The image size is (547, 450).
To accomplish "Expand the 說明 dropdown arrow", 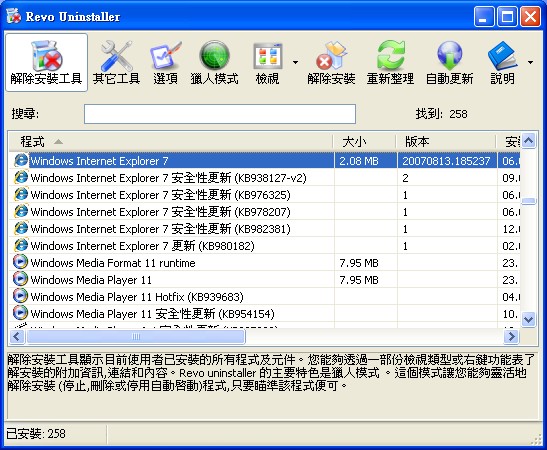I will [531, 62].
